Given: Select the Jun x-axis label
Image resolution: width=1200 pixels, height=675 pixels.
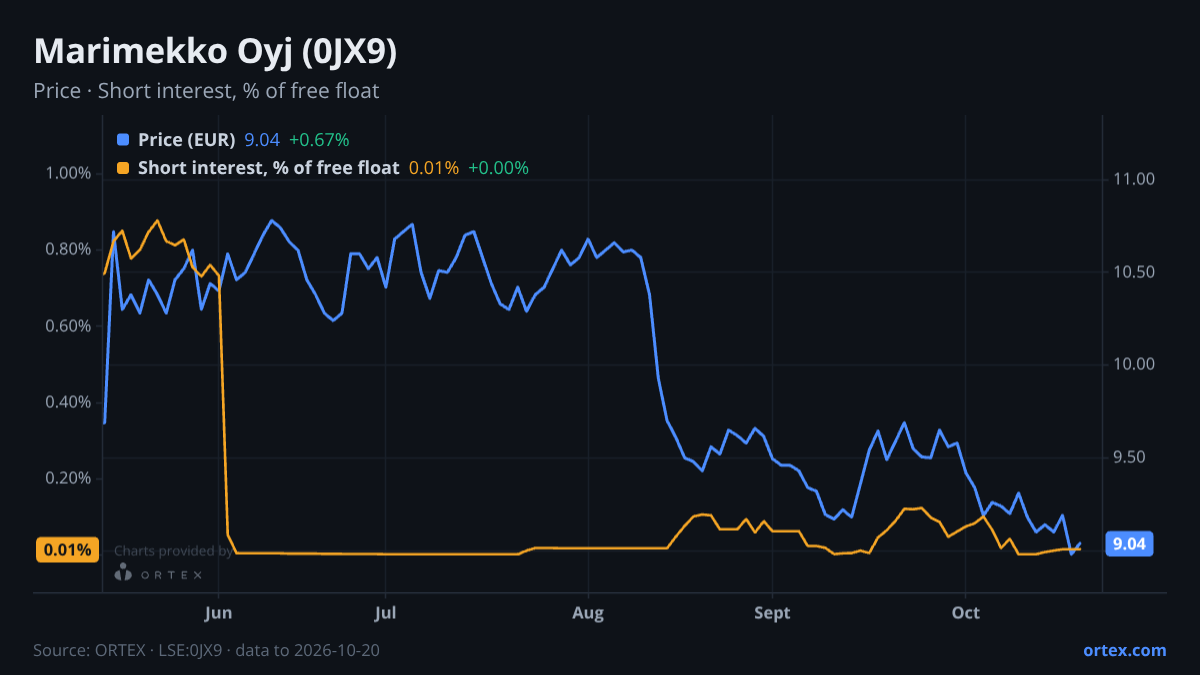Looking at the screenshot, I should pos(218,613).
